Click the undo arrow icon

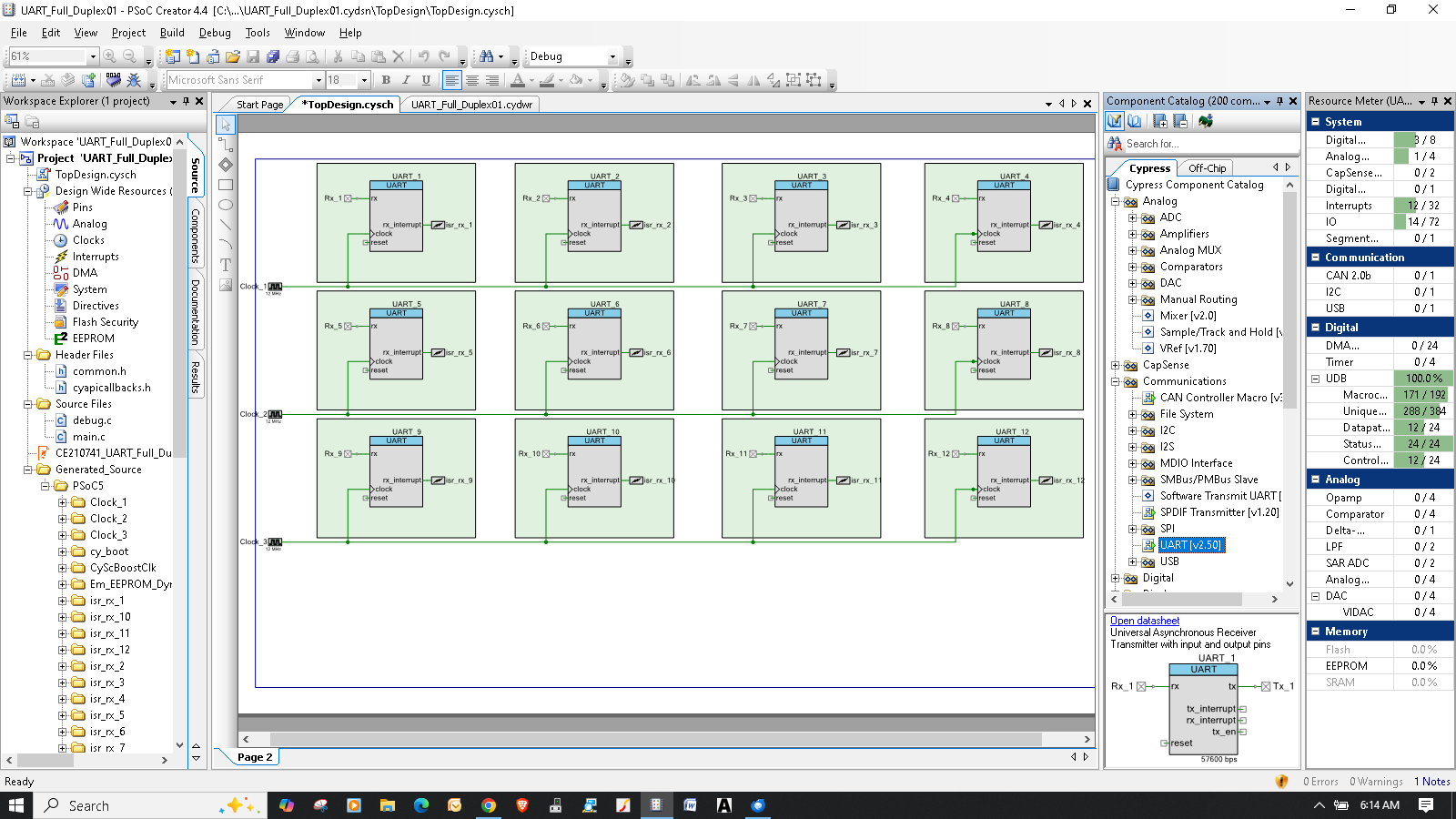424,56
